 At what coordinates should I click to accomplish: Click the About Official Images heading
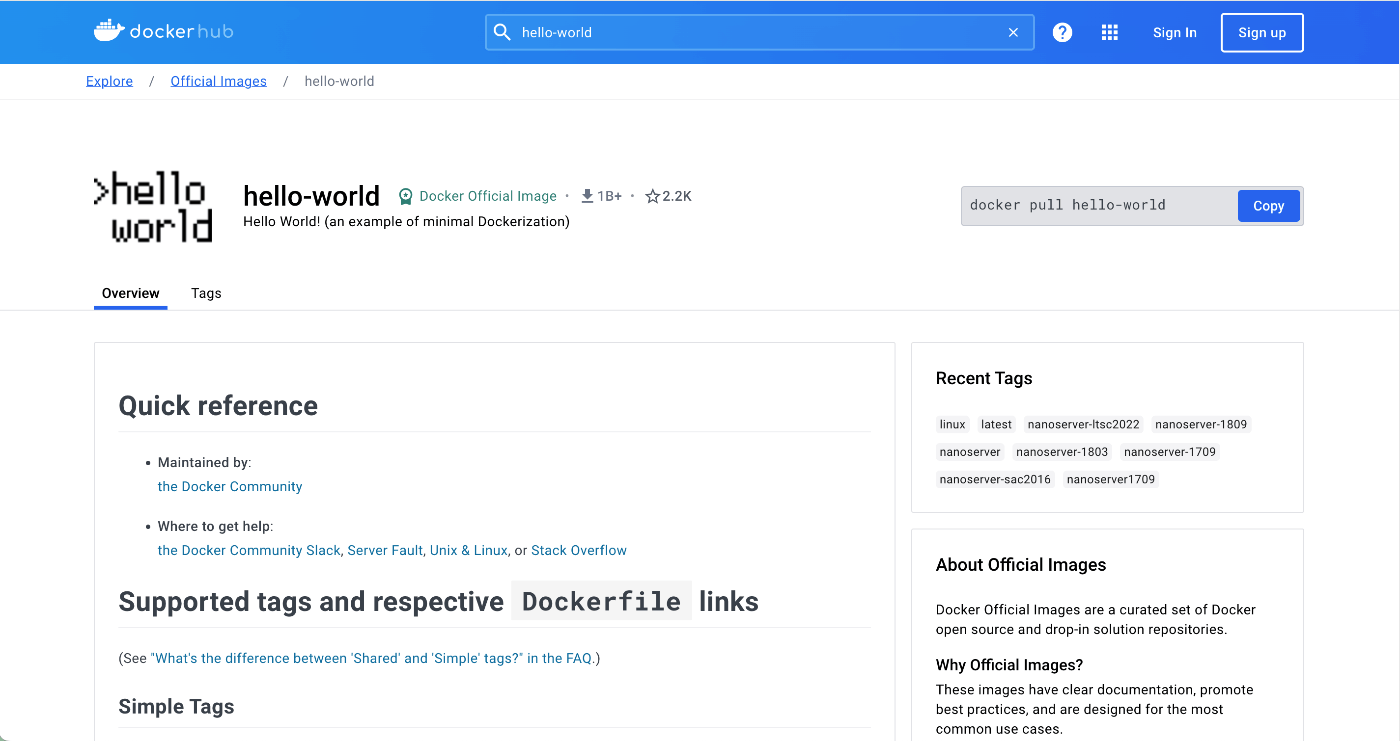coord(1021,565)
